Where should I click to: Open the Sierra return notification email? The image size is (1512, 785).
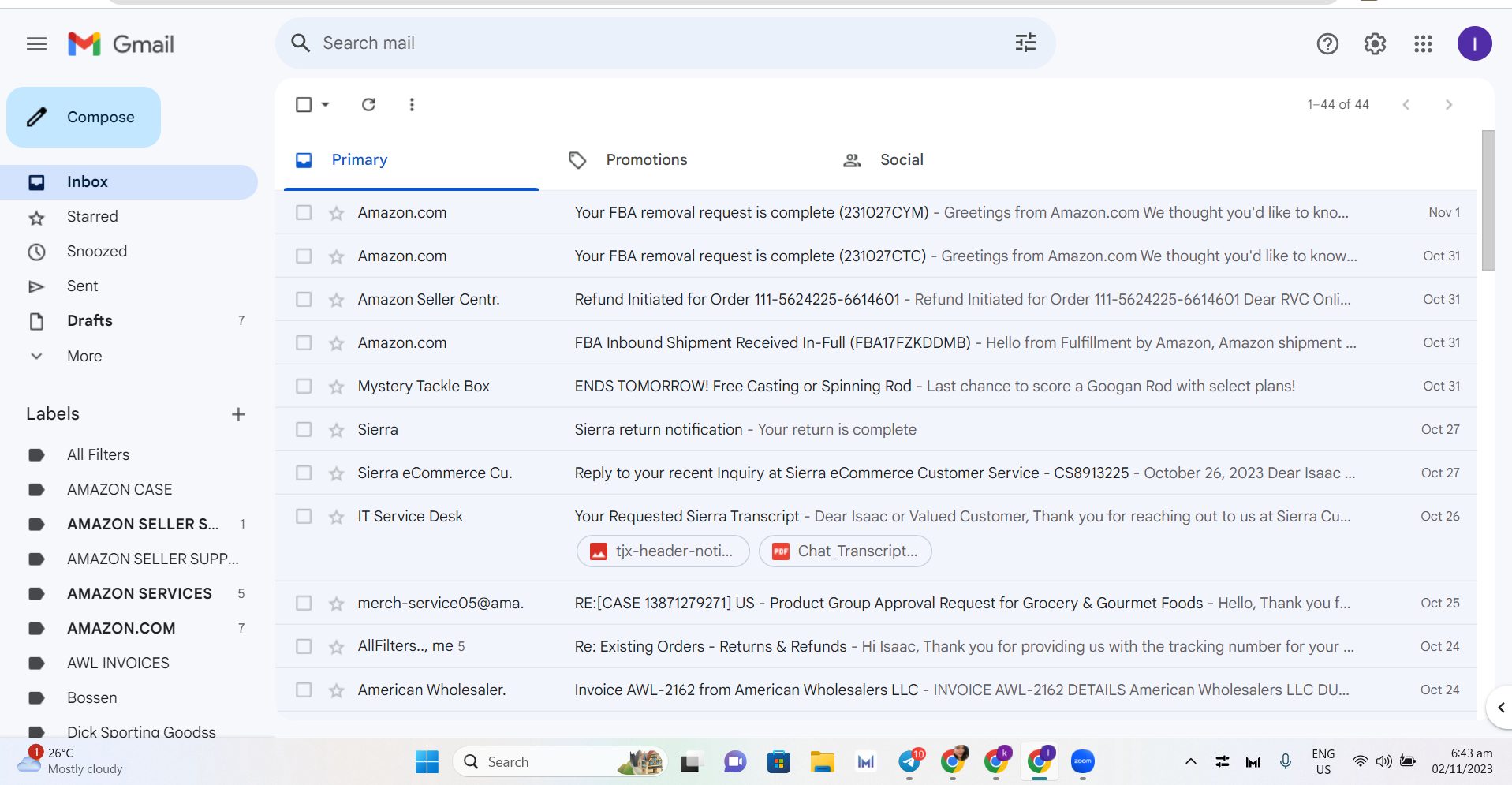[876, 429]
